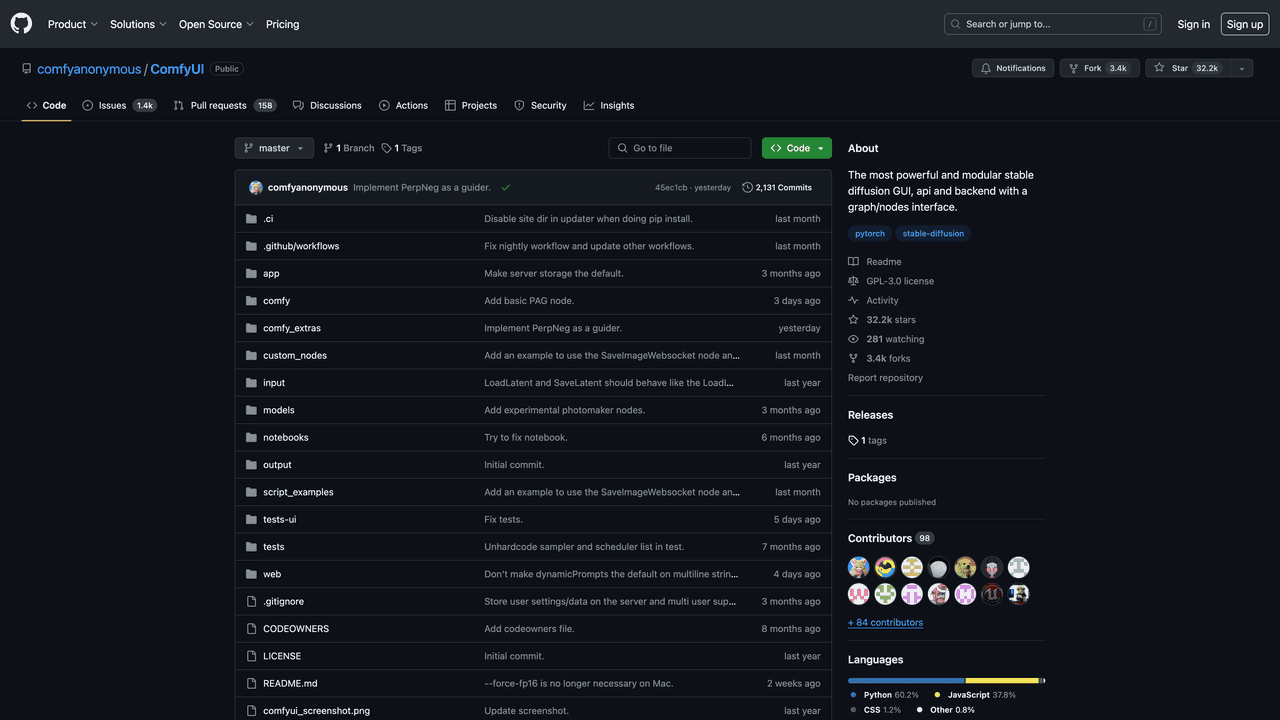
Task: Open the CODEOWNERS file
Action: point(296,629)
